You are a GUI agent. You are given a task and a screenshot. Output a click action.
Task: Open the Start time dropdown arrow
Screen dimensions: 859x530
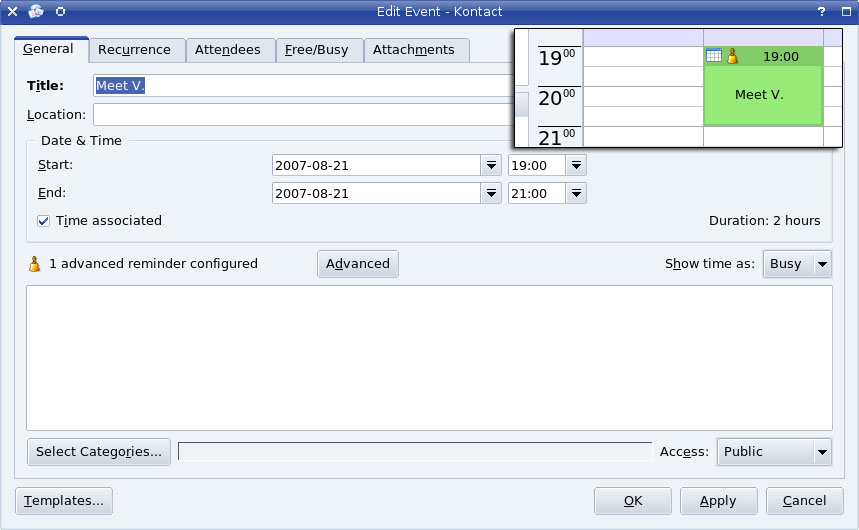[x=576, y=165]
